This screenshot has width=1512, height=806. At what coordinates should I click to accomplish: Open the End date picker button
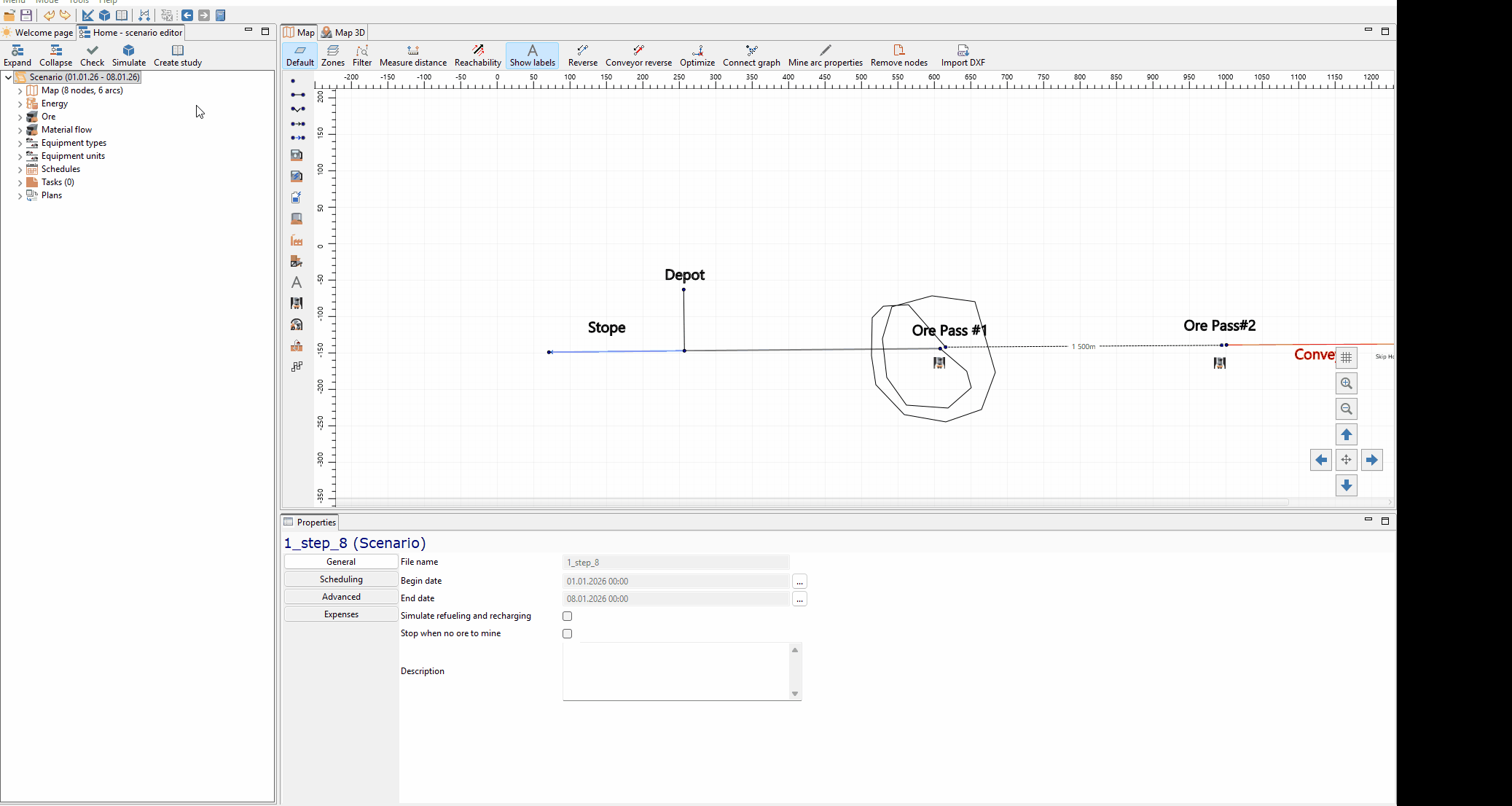pyautogui.click(x=799, y=599)
